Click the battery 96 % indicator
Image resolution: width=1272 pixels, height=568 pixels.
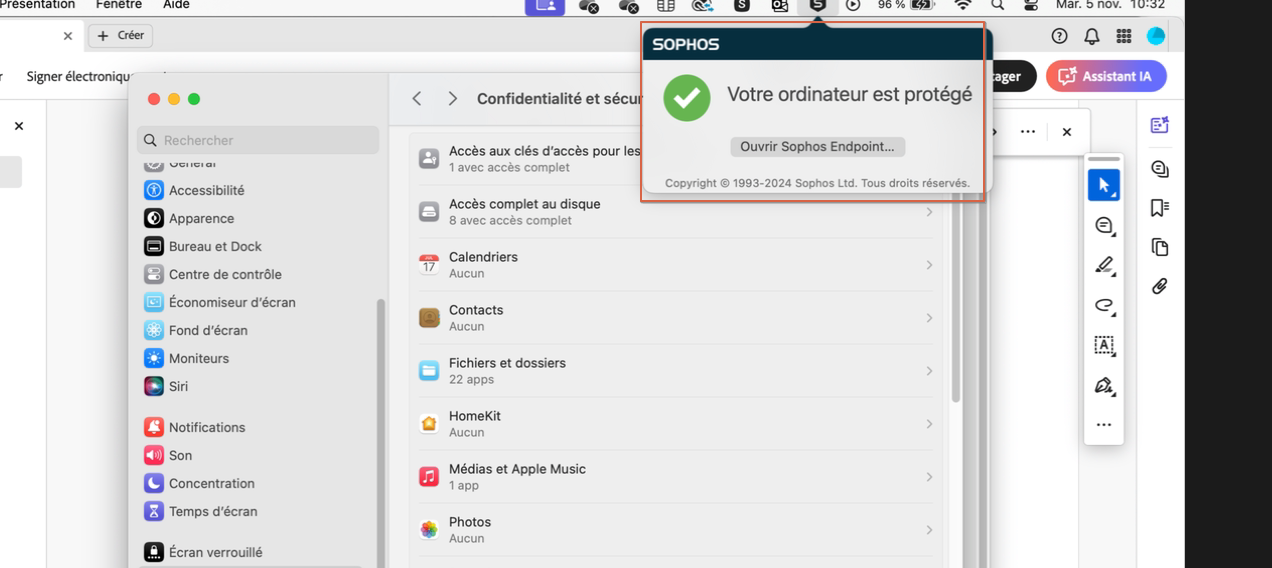[x=906, y=5]
